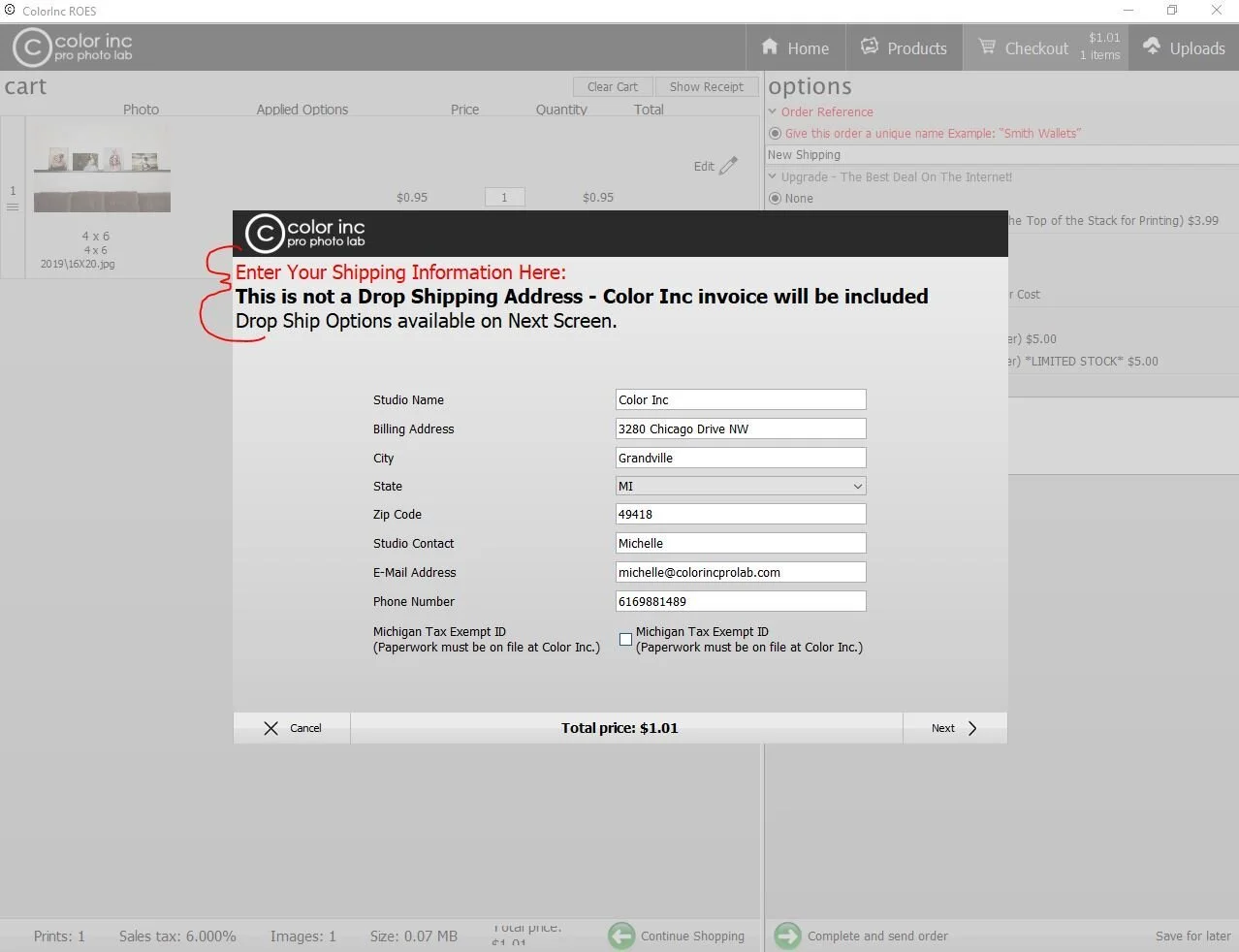Click the 'Total price: $1.01' dialog label
Screen dimensions: 1239x952
point(619,728)
